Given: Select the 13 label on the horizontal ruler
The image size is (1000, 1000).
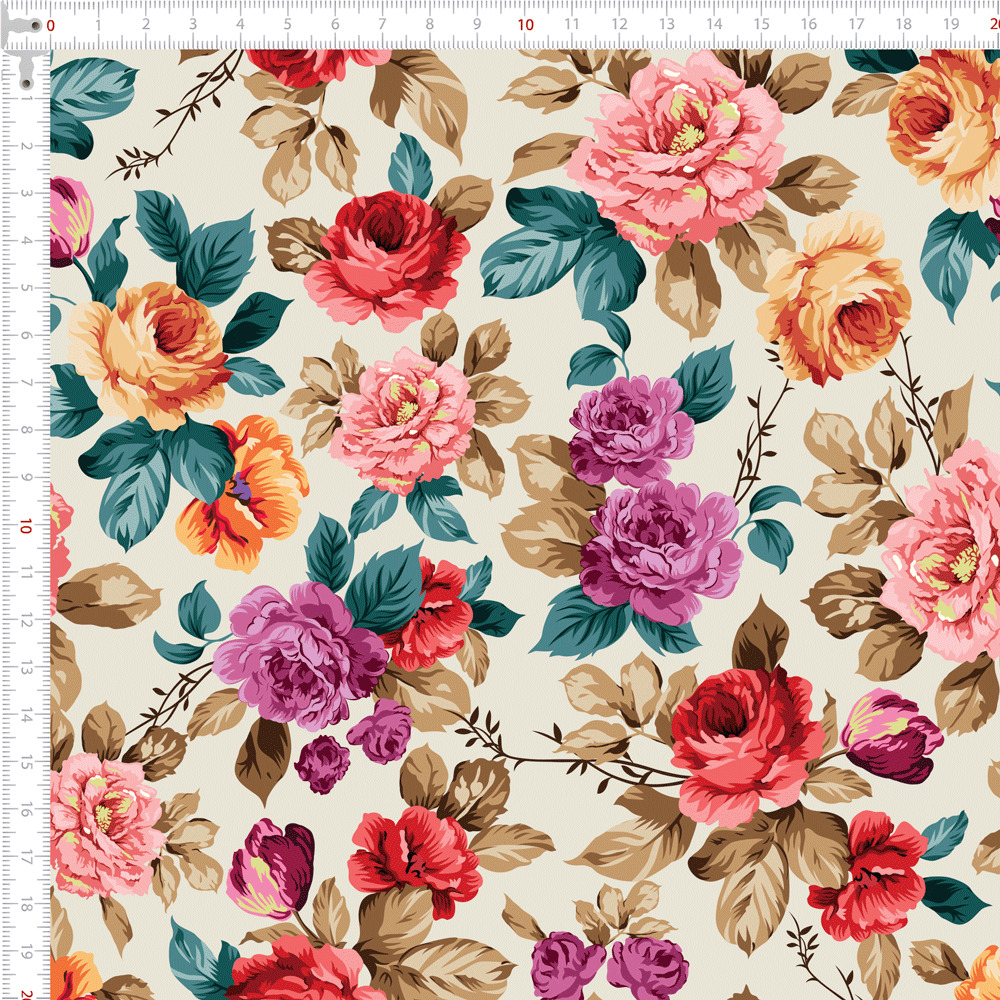Looking at the screenshot, I should [x=667, y=24].
